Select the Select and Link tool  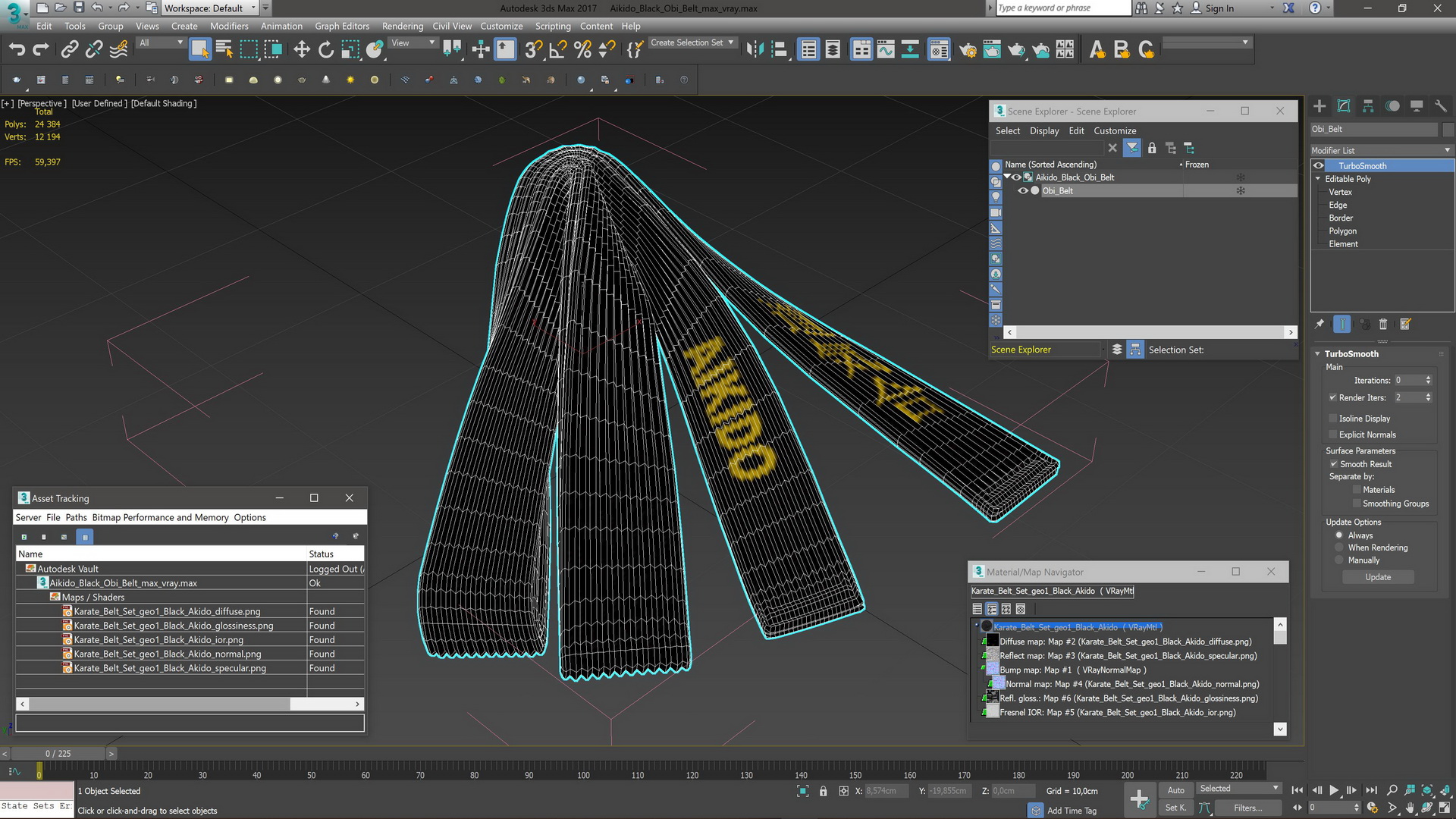(70, 50)
